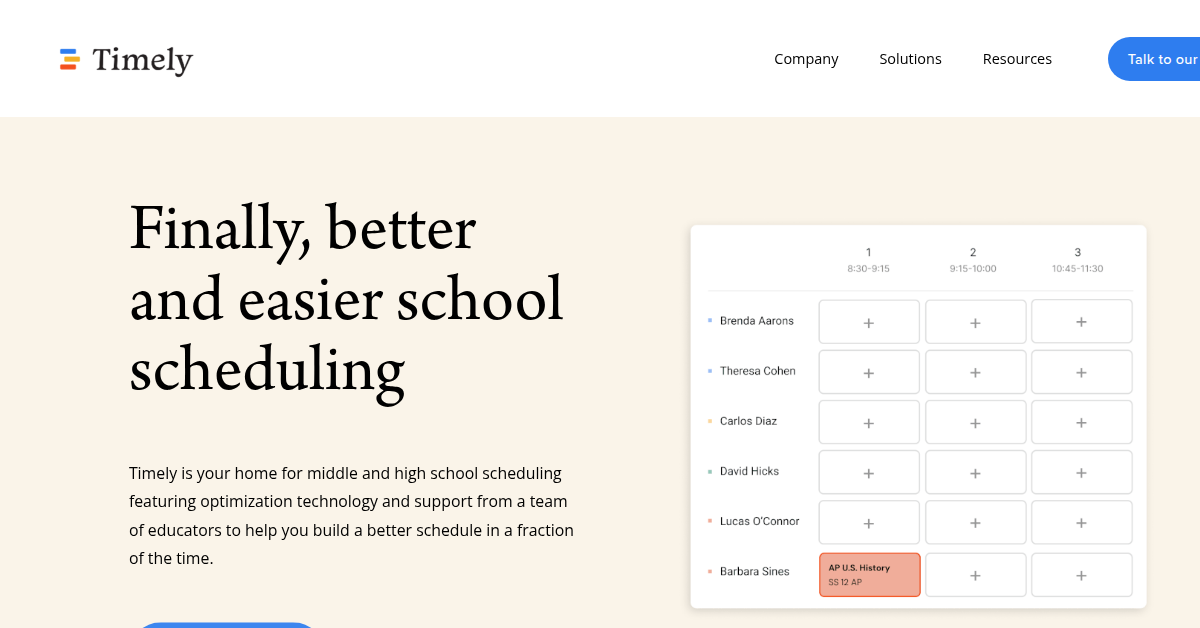Click the Timely wordmark link

tap(142, 61)
